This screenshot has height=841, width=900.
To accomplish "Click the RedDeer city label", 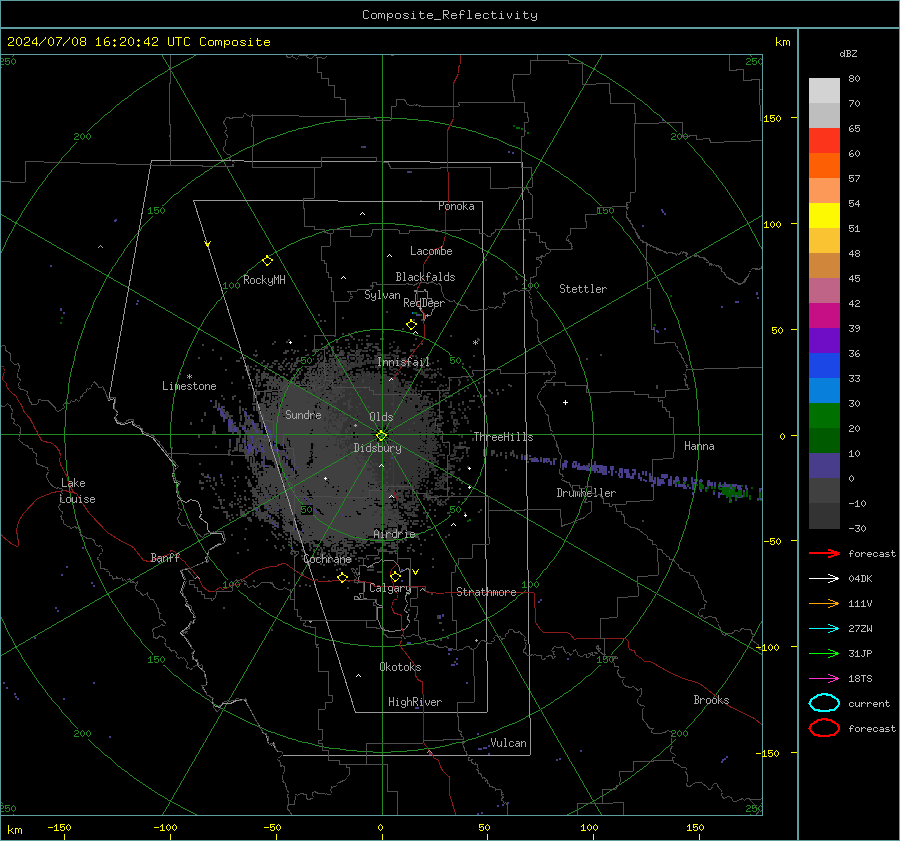I will click(x=424, y=303).
